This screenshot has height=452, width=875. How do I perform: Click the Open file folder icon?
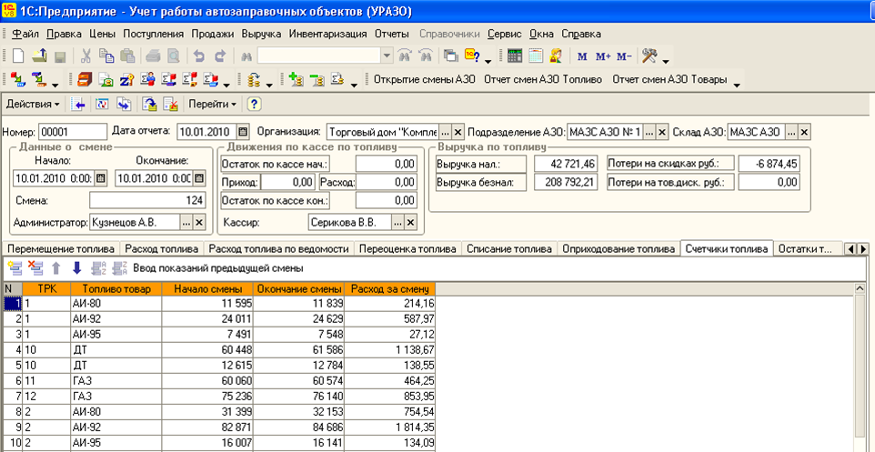click(39, 56)
